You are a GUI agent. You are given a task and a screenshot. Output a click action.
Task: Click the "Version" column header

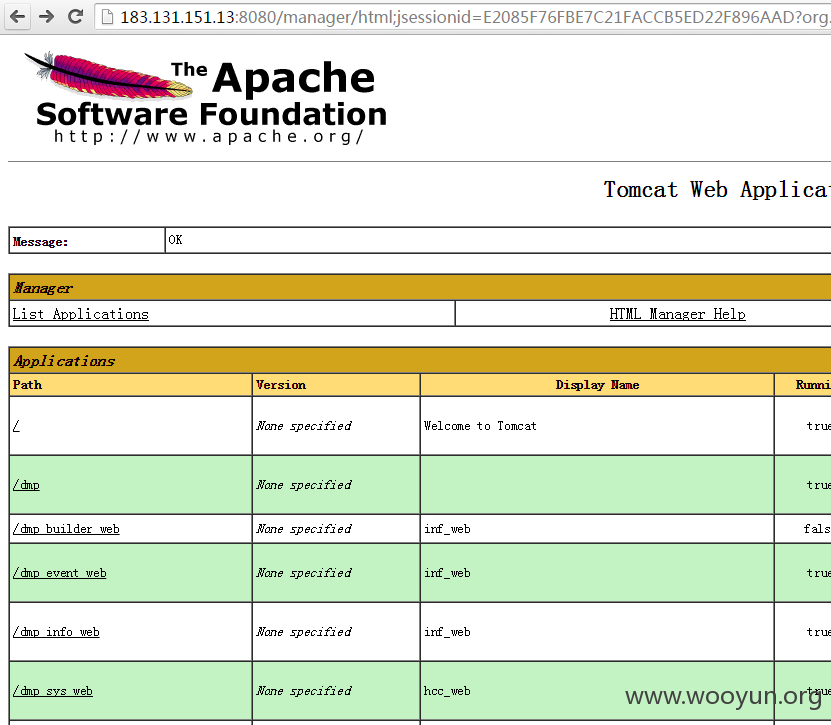[x=336, y=385]
